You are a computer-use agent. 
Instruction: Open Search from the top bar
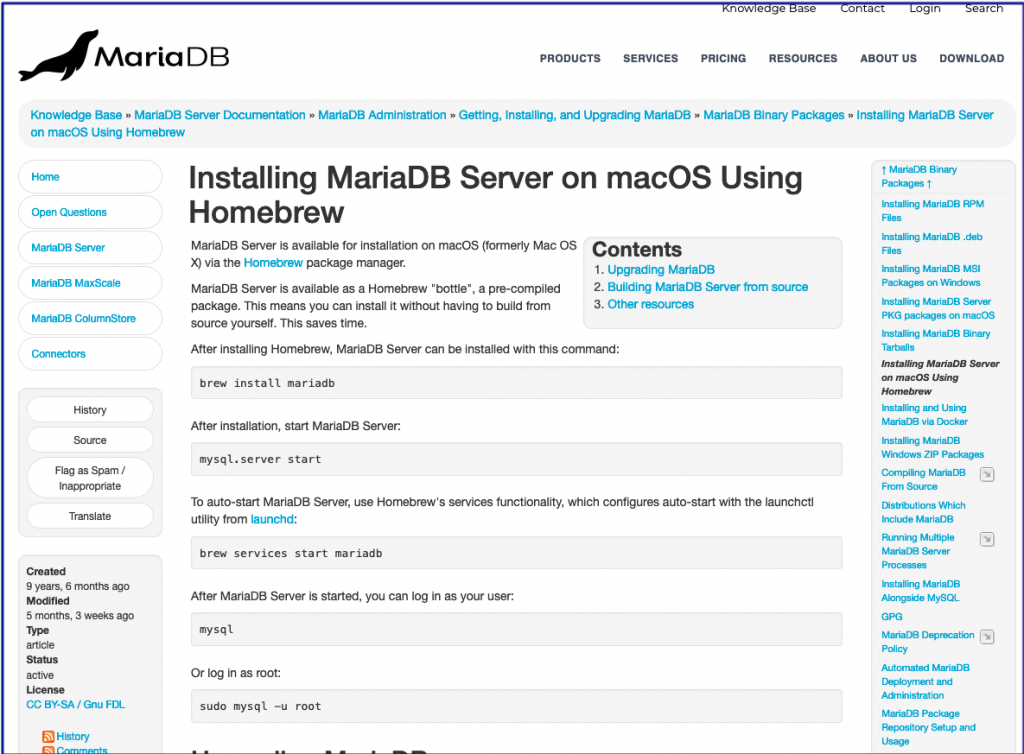pyautogui.click(x=984, y=8)
